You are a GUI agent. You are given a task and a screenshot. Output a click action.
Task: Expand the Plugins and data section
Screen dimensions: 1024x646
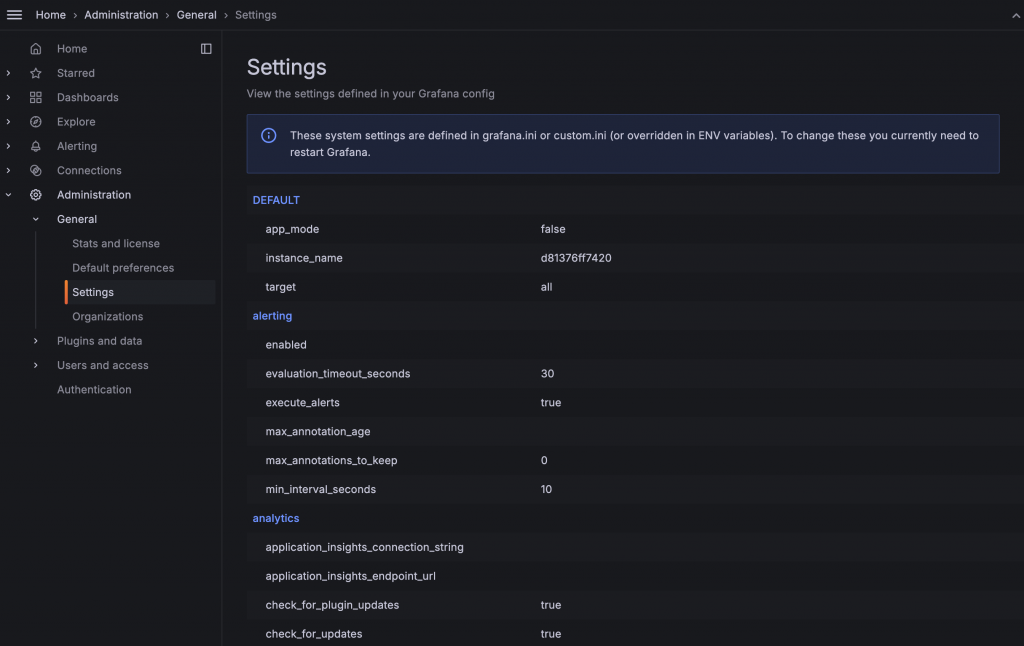point(36,341)
